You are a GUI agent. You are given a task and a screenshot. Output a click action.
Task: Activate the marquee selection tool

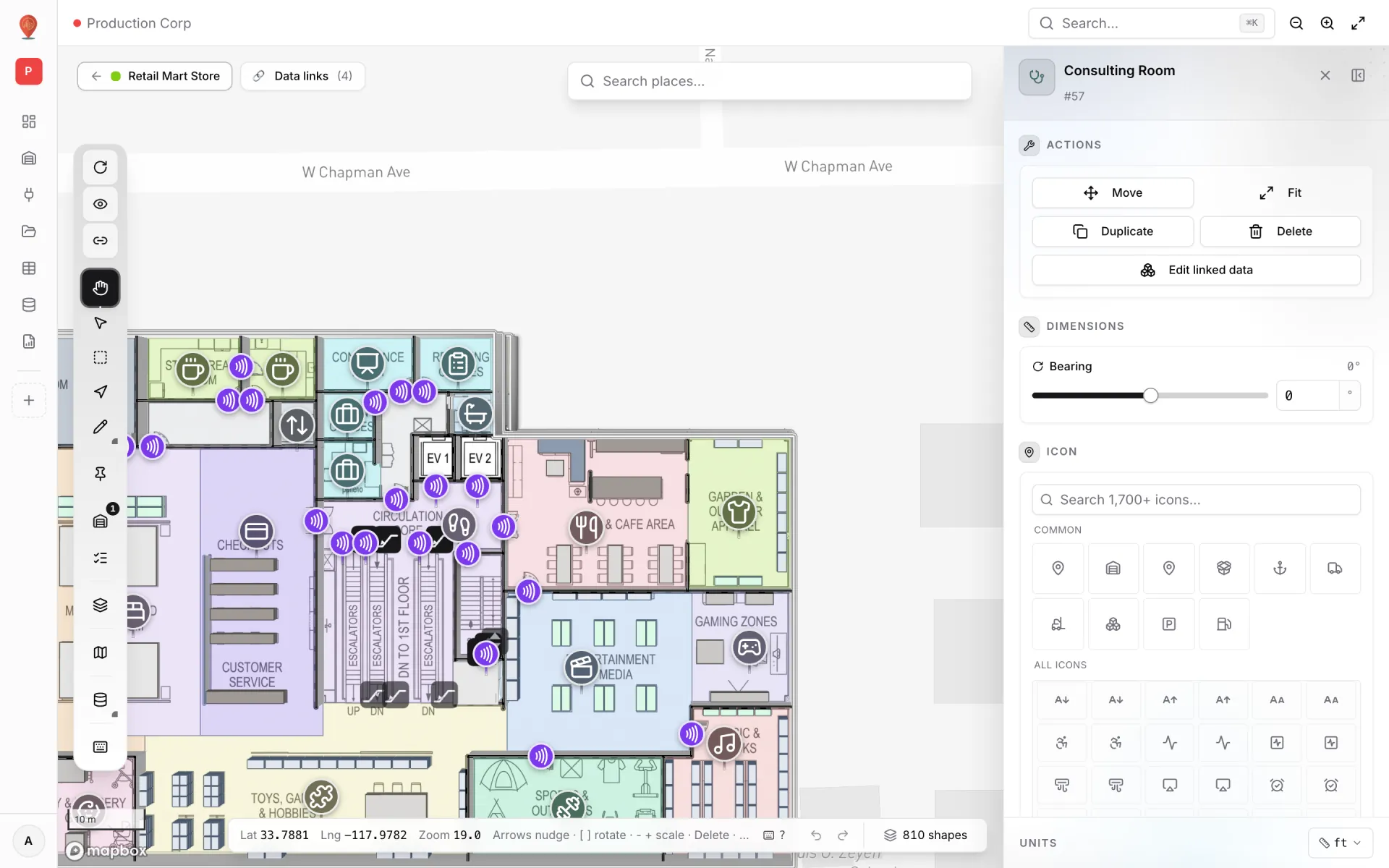click(x=101, y=357)
